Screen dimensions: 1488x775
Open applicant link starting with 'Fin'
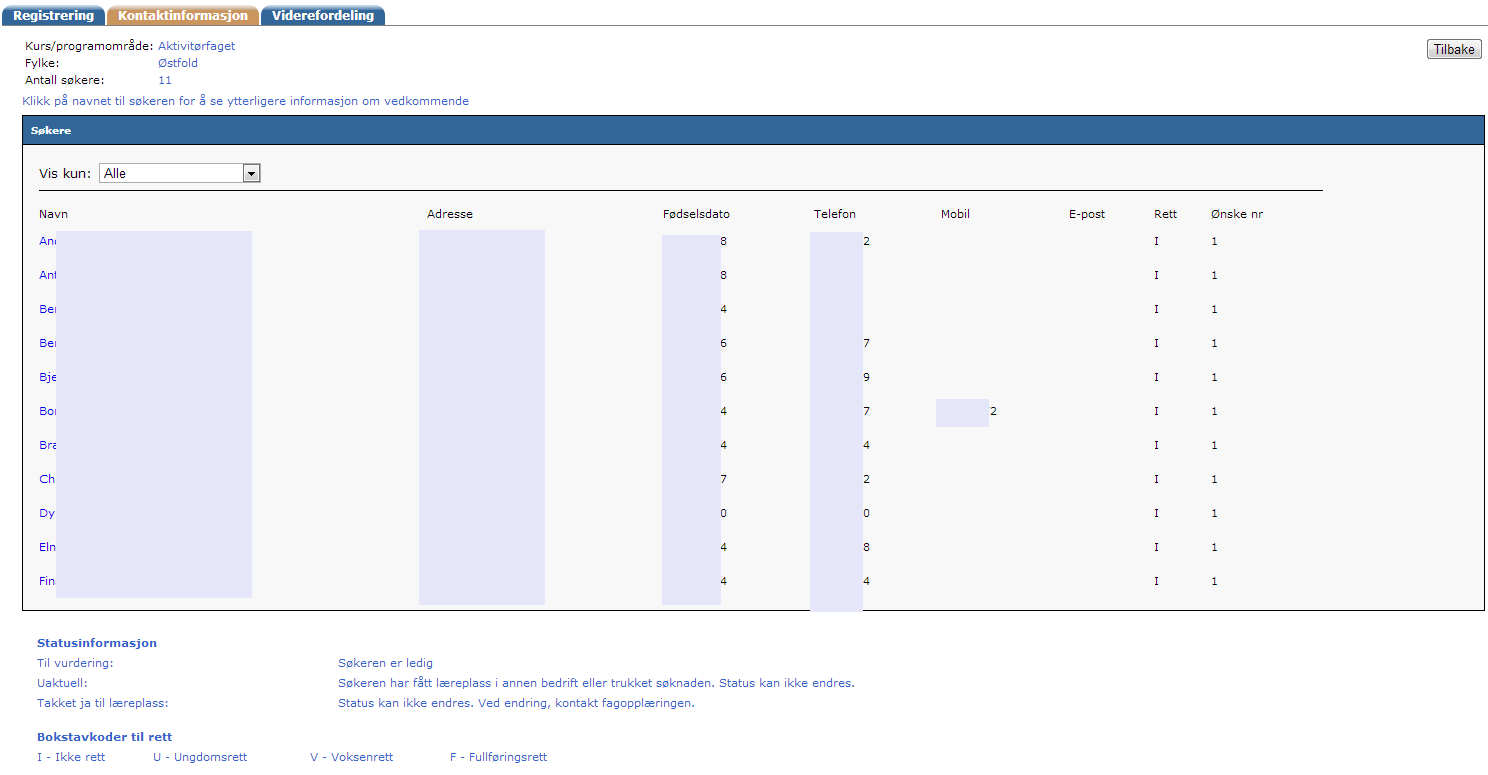point(48,581)
